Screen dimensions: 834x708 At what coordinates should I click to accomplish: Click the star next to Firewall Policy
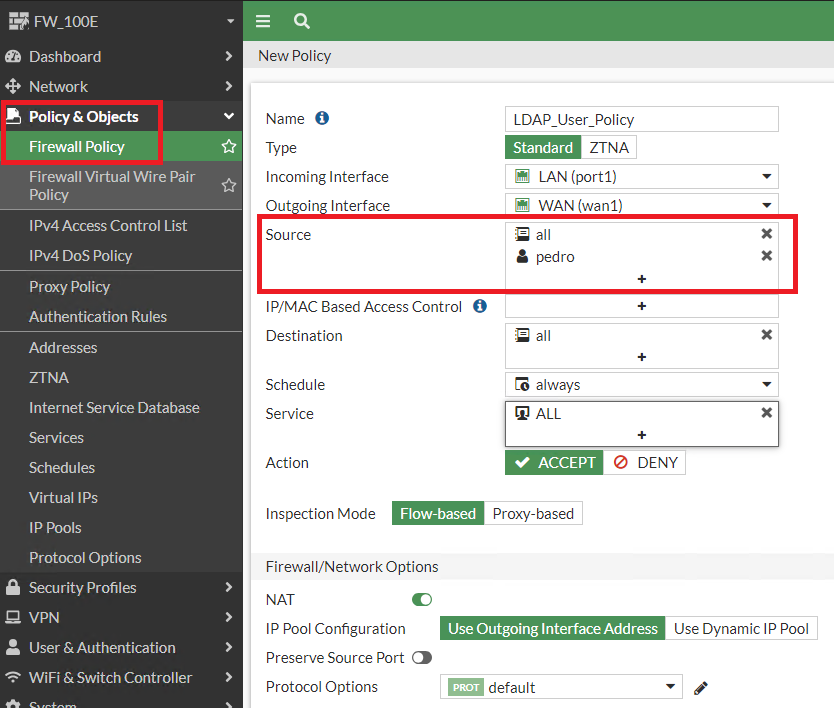point(228,147)
